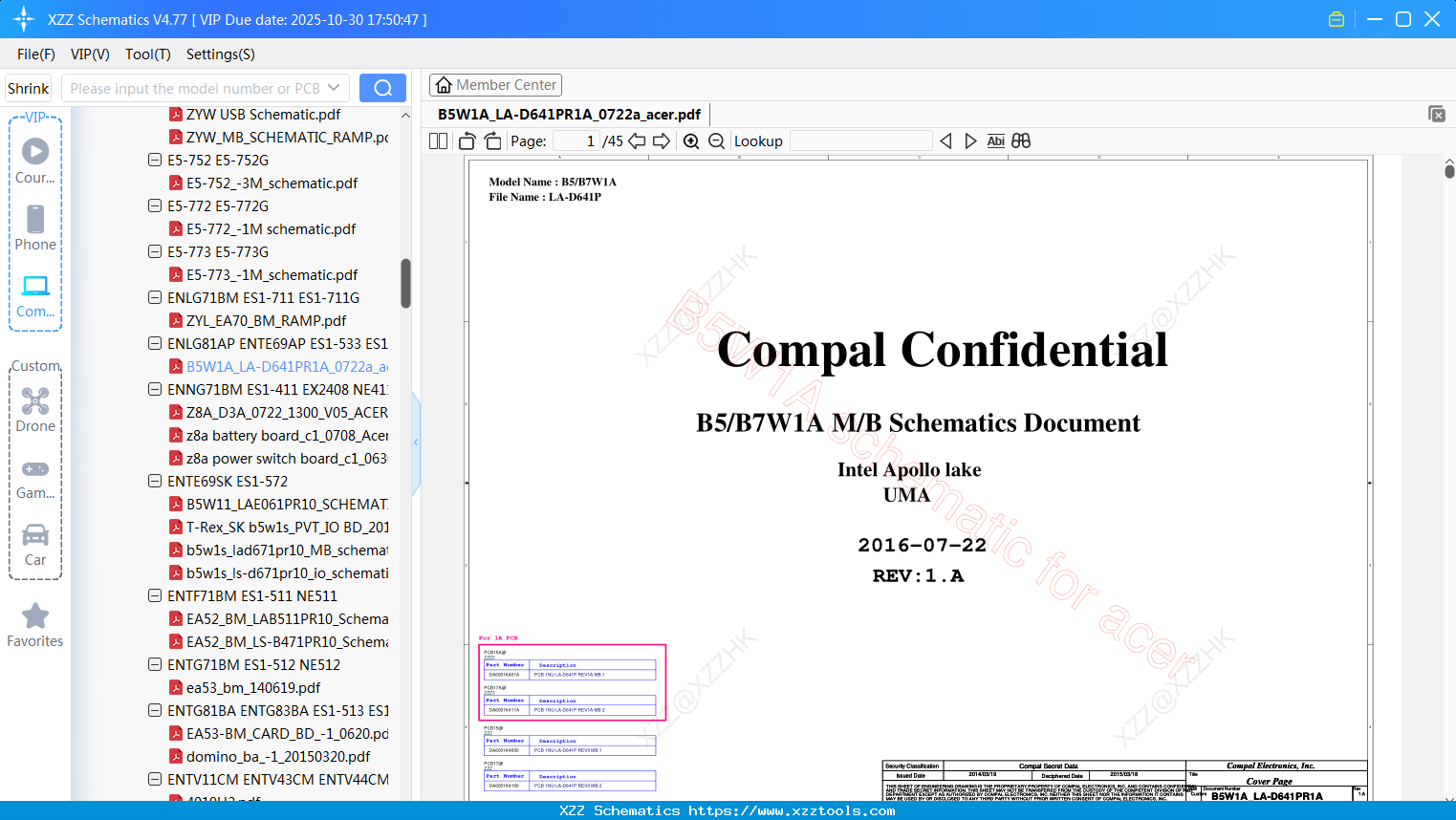Click the XZZ Schematics app logo

(x=24, y=19)
